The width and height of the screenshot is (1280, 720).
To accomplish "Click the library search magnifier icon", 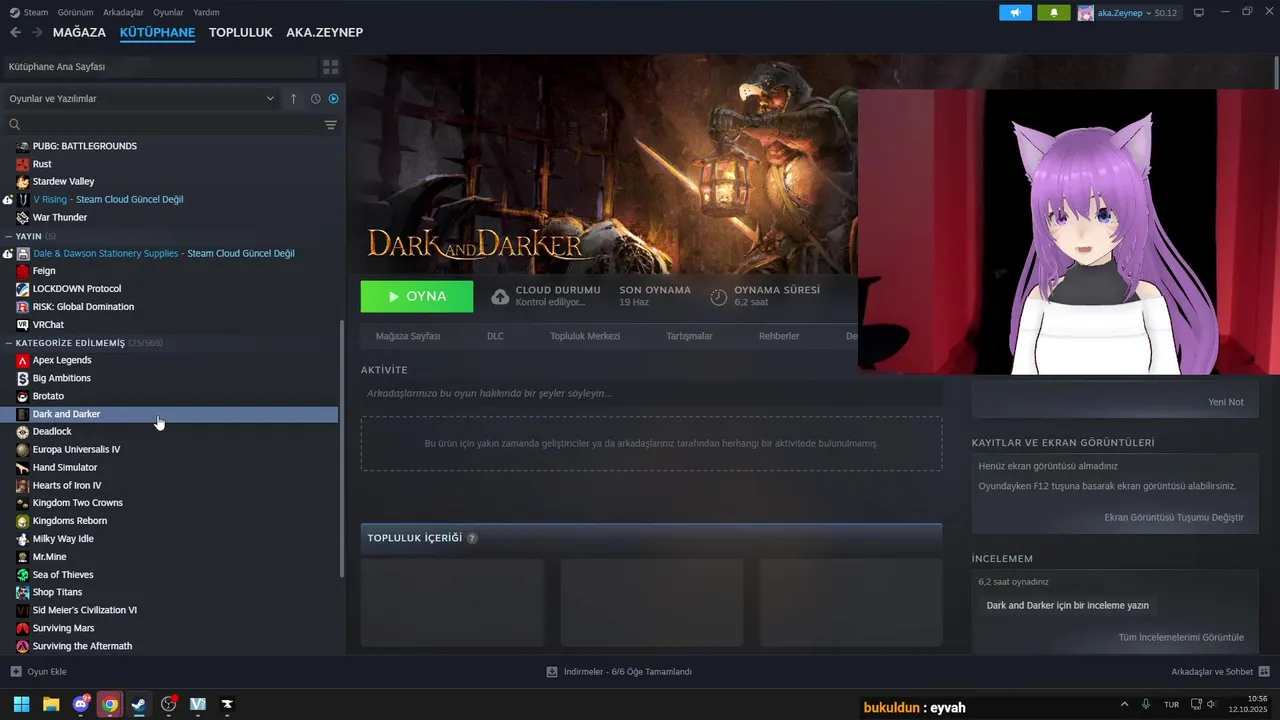I will tap(15, 125).
